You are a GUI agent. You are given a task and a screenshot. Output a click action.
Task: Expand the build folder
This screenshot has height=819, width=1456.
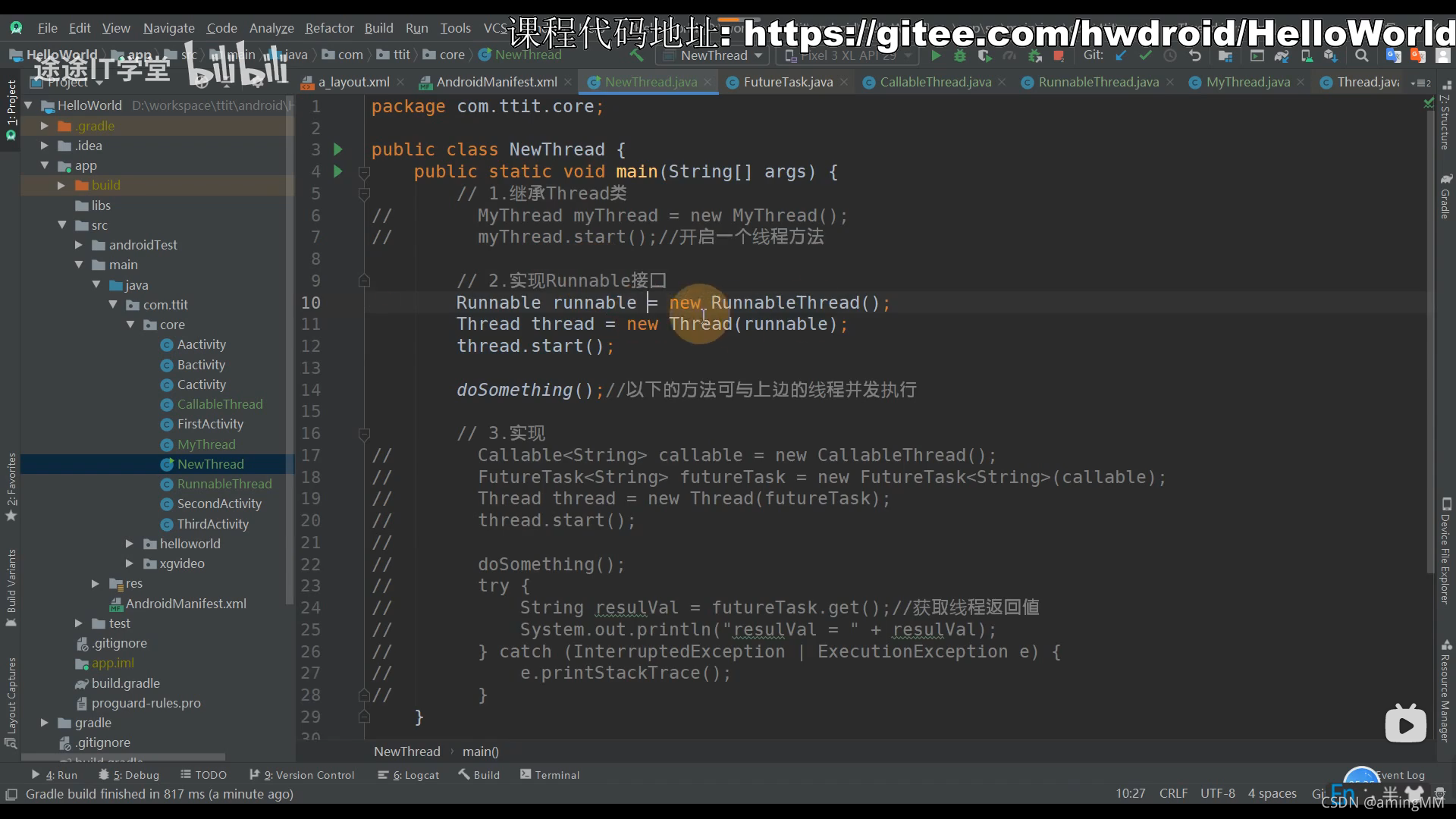coord(61,185)
